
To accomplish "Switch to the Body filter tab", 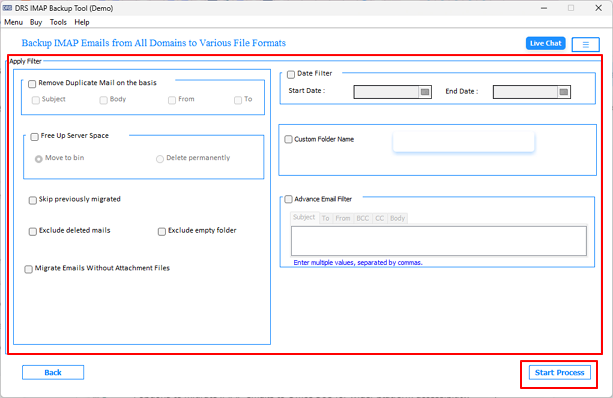I will [398, 218].
